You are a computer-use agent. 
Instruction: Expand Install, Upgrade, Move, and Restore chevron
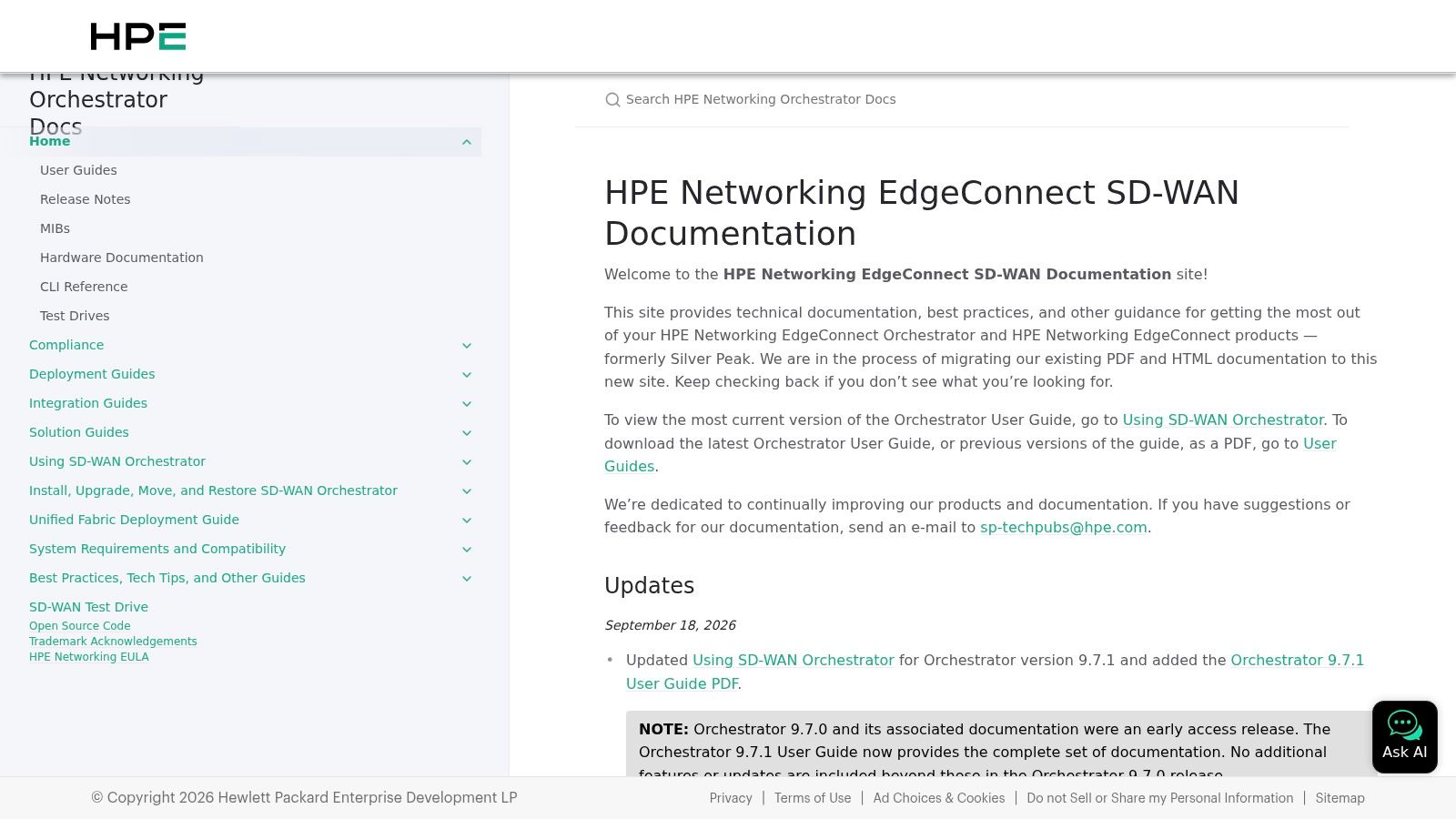(x=467, y=491)
